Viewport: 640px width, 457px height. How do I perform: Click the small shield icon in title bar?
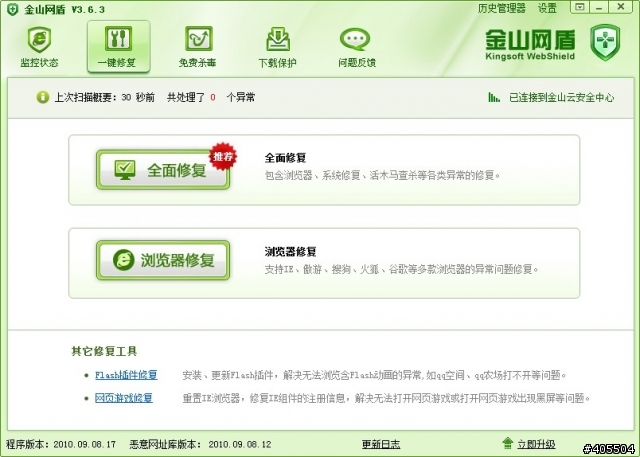point(12,9)
